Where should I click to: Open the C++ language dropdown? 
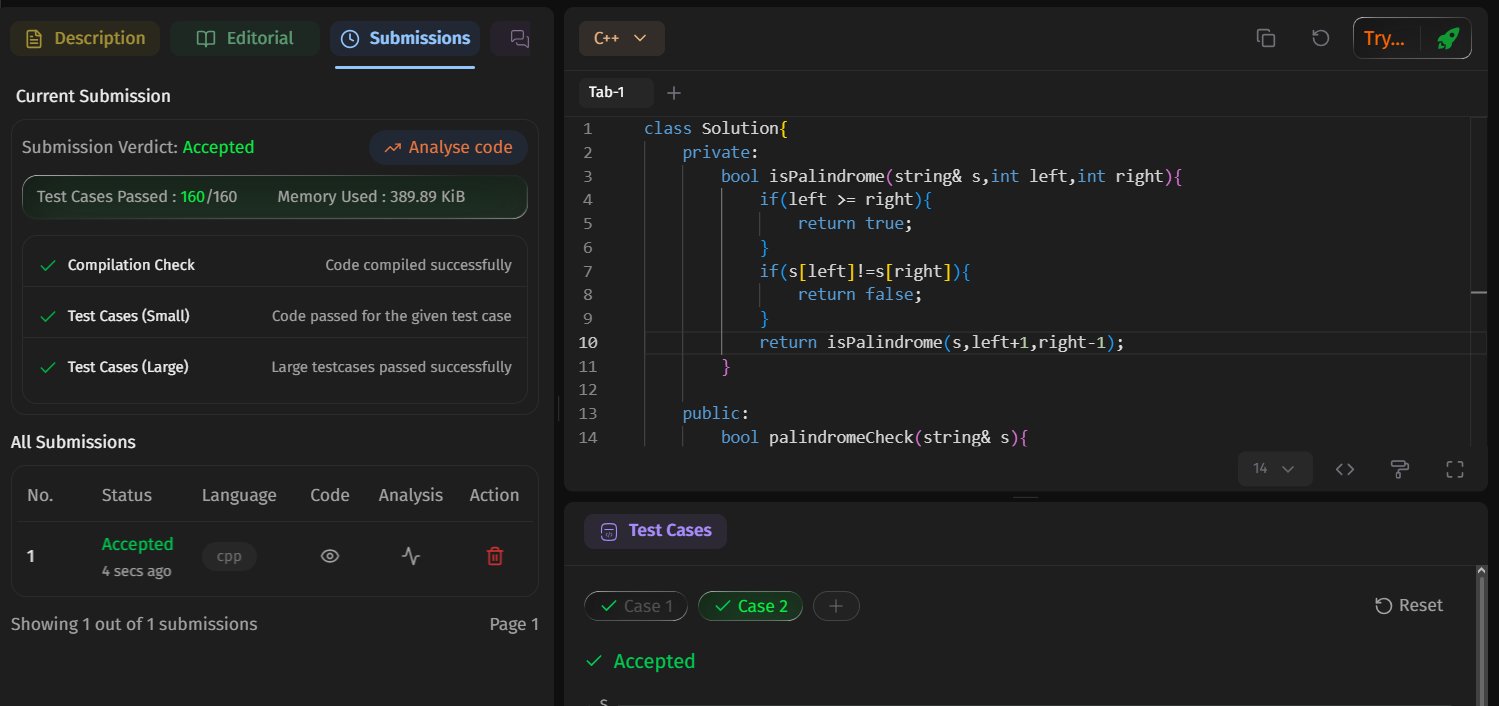coord(621,38)
